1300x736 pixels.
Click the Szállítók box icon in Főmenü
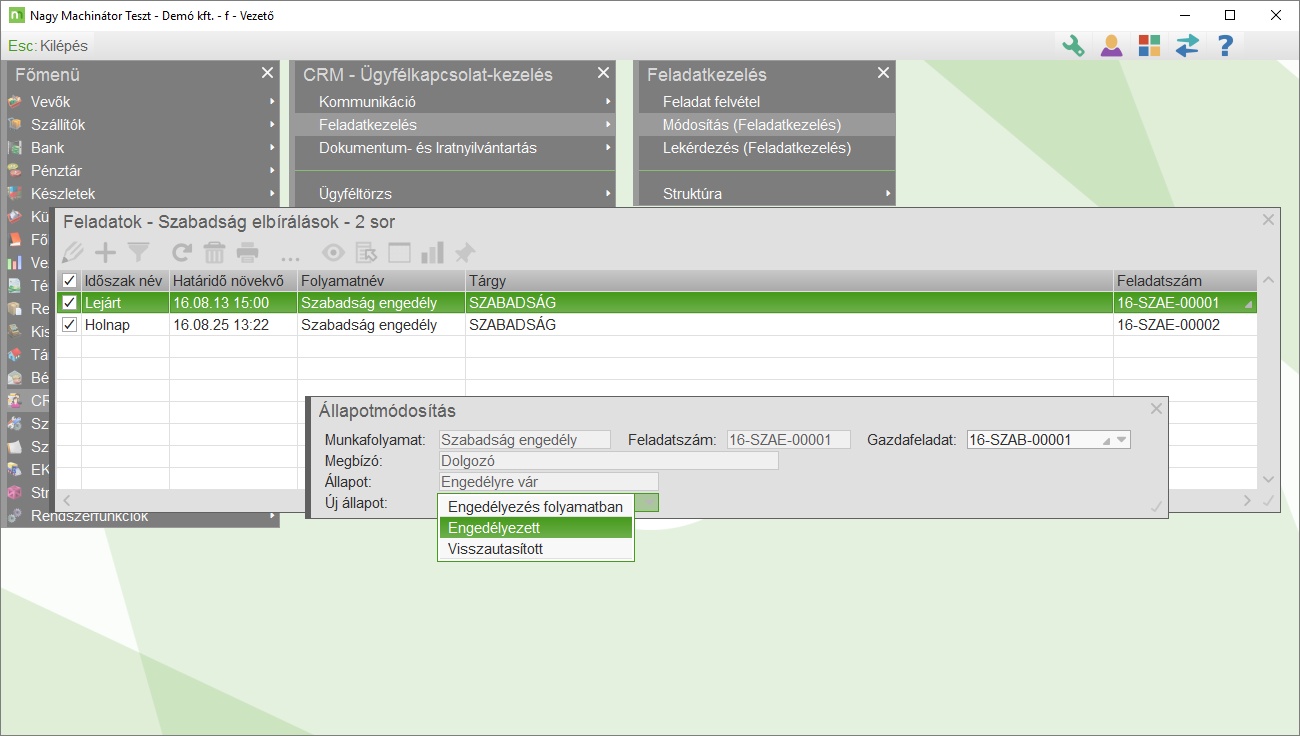tap(15, 125)
